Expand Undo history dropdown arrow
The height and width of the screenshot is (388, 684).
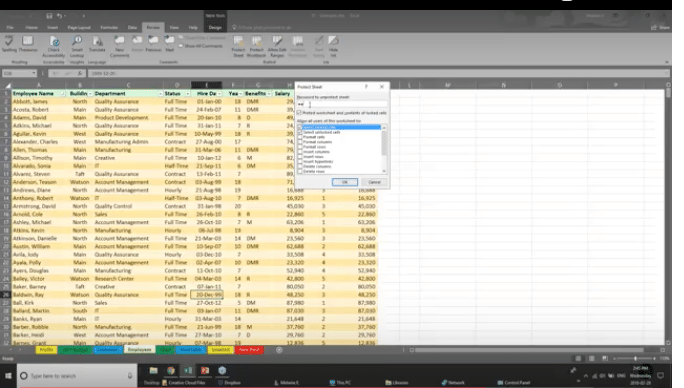coord(65,16)
